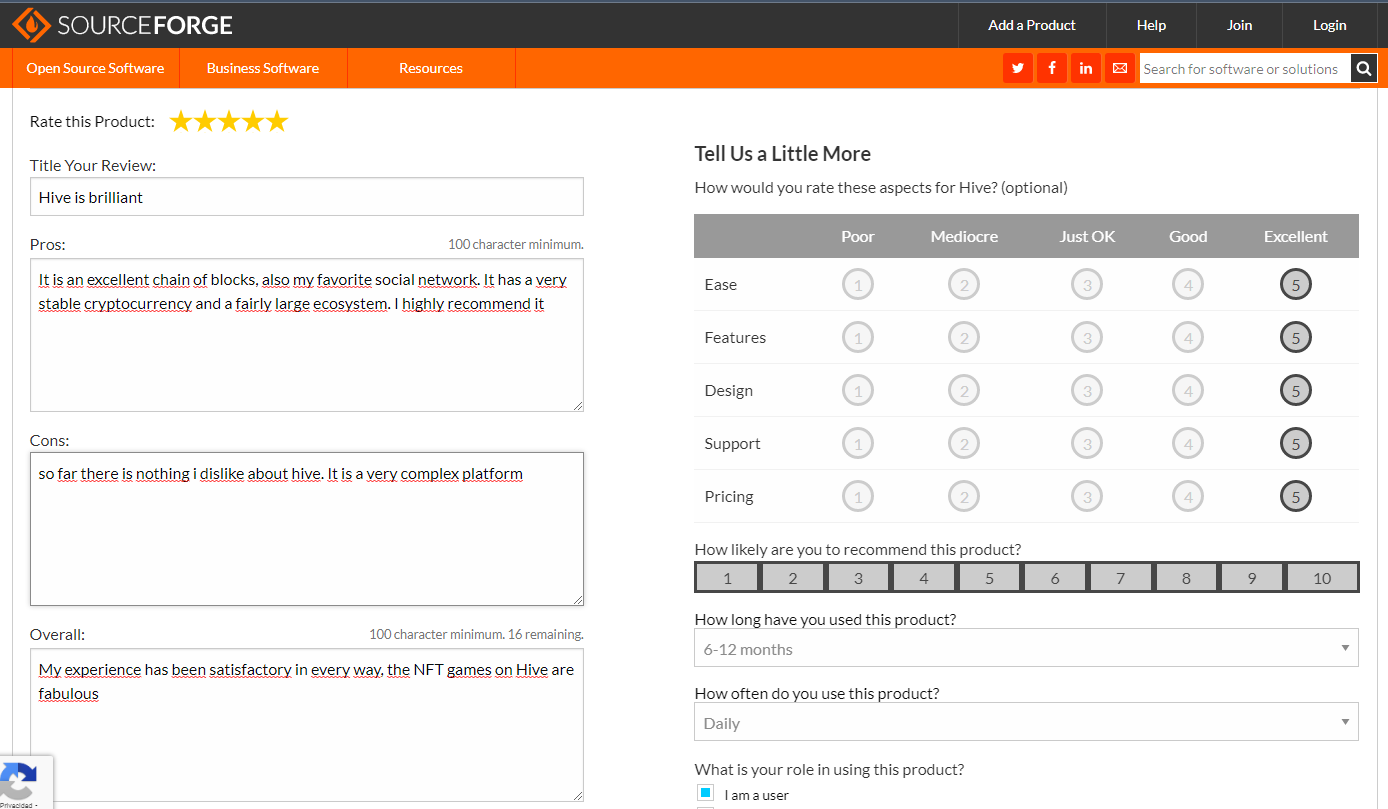The width and height of the screenshot is (1388, 809).
Task: Click the Title Your Review field
Action: [307, 197]
